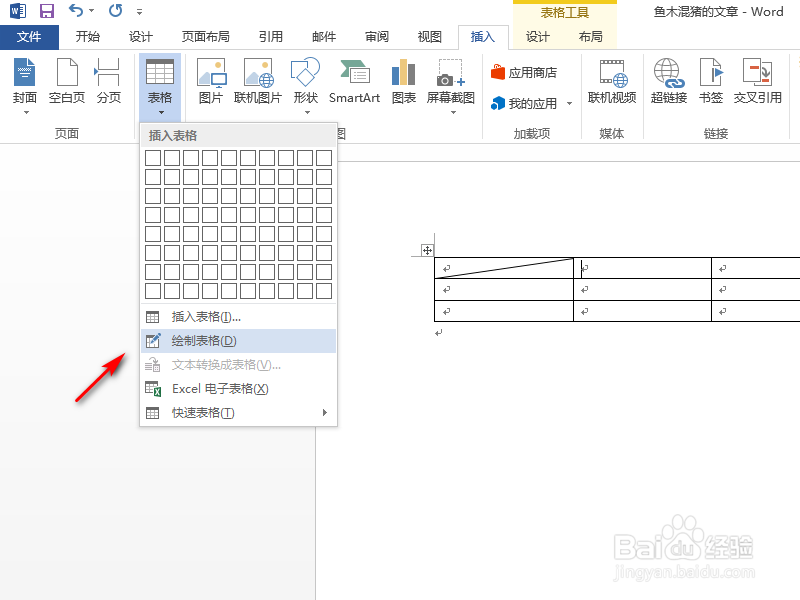Click the 表格 (Table) ribbon button
This screenshot has height=600, width=800.
pos(160,86)
